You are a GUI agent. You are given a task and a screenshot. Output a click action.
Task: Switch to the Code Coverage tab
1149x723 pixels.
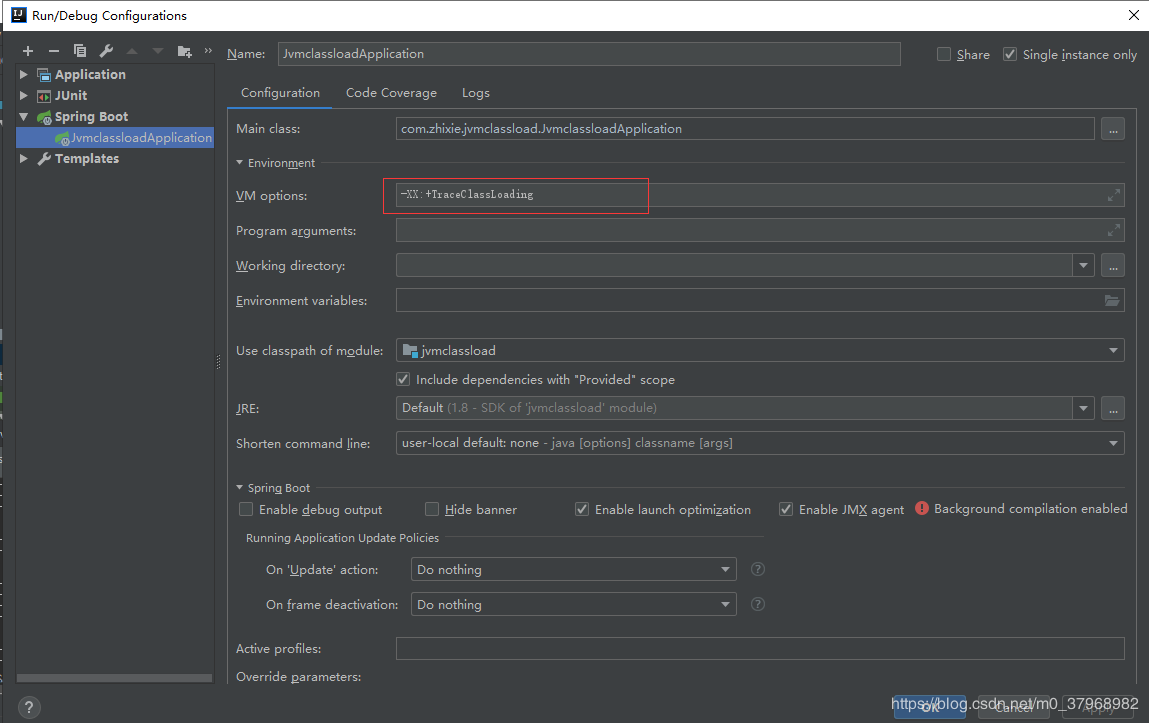coord(391,93)
